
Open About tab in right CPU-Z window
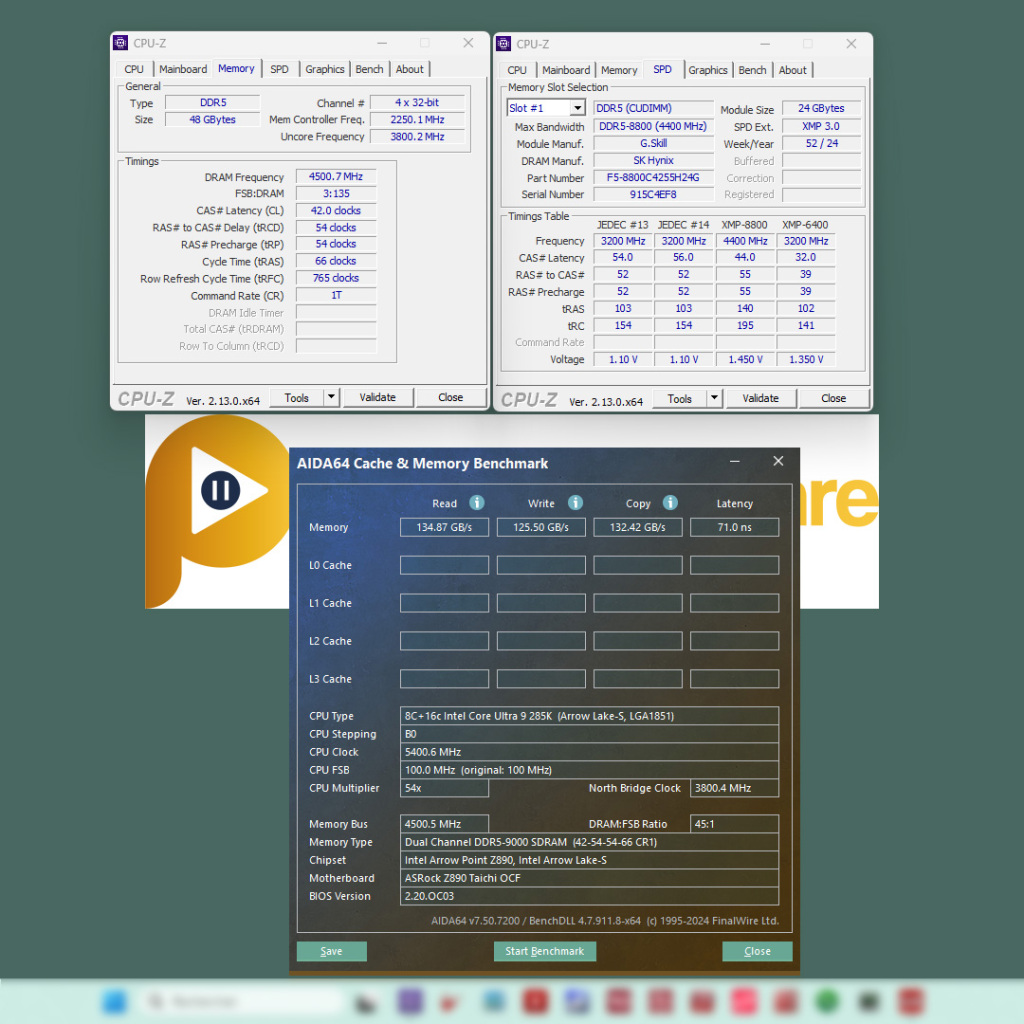coord(793,70)
